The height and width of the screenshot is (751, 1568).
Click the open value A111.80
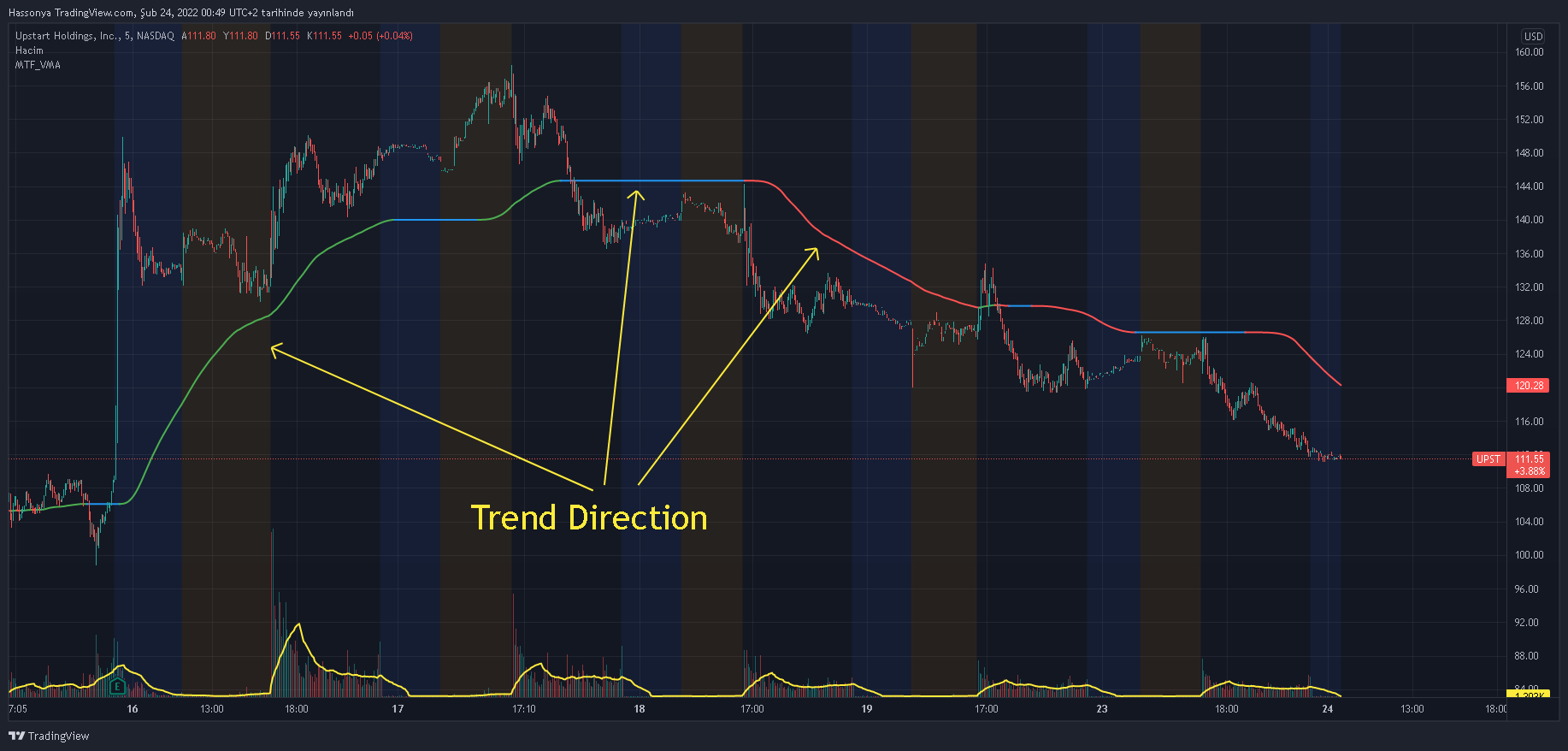tap(198, 36)
